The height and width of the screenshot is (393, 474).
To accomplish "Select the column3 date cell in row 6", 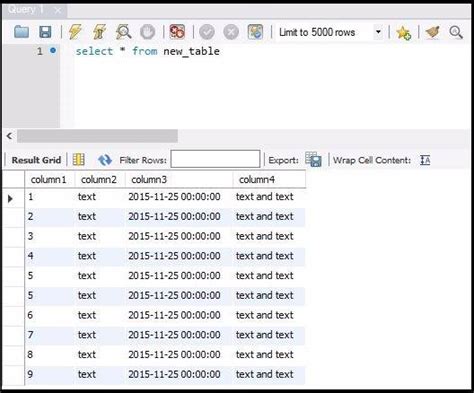I will [179, 295].
